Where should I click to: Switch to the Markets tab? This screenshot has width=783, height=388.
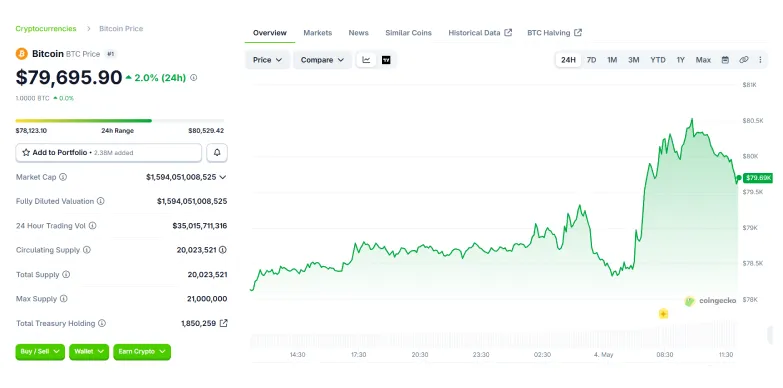point(318,33)
